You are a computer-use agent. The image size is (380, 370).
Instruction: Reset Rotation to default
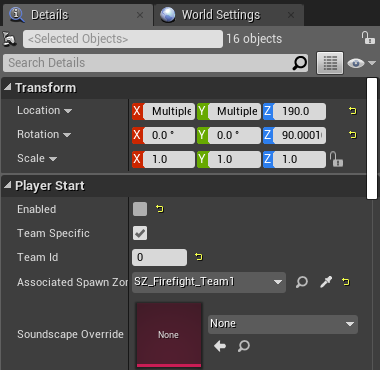tap(353, 135)
